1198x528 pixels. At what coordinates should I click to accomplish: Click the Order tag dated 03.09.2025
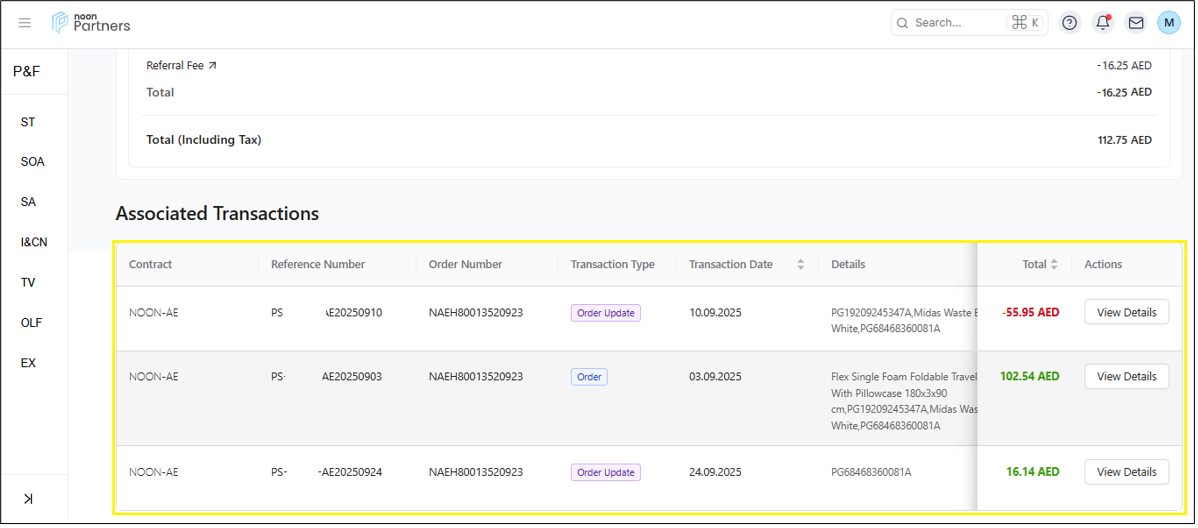pyautogui.click(x=589, y=377)
